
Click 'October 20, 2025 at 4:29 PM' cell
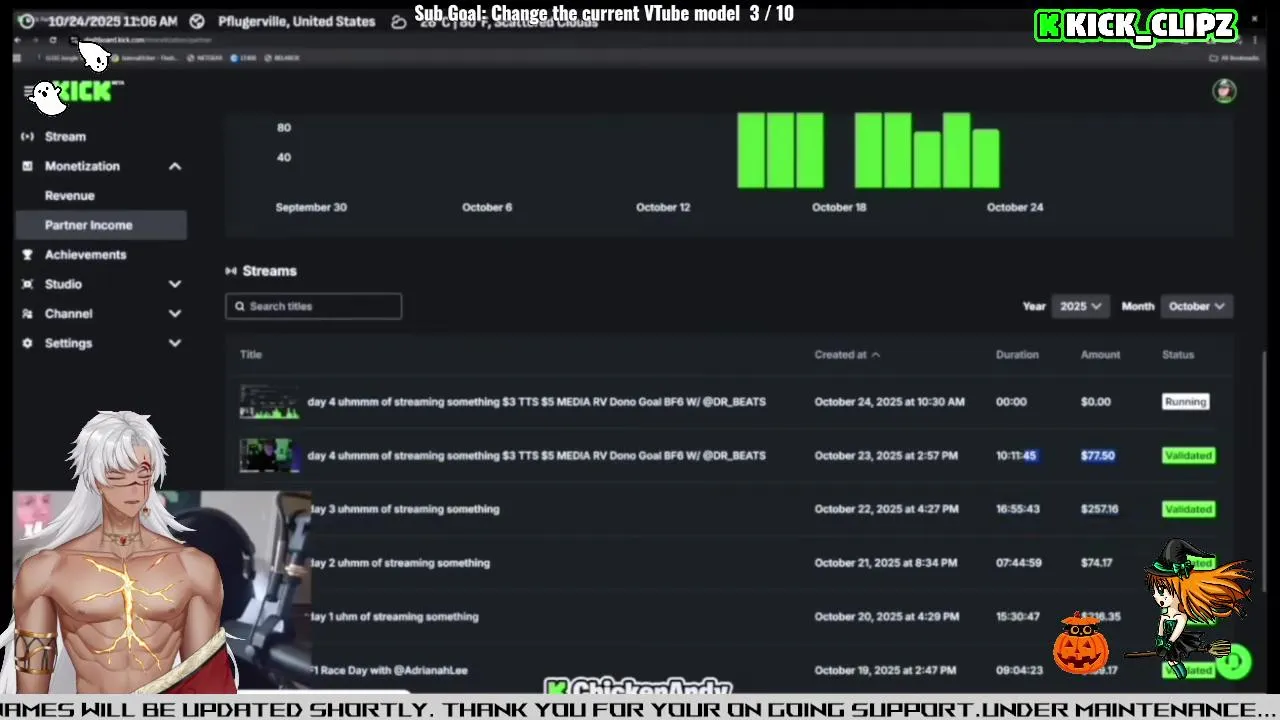pyautogui.click(x=886, y=617)
